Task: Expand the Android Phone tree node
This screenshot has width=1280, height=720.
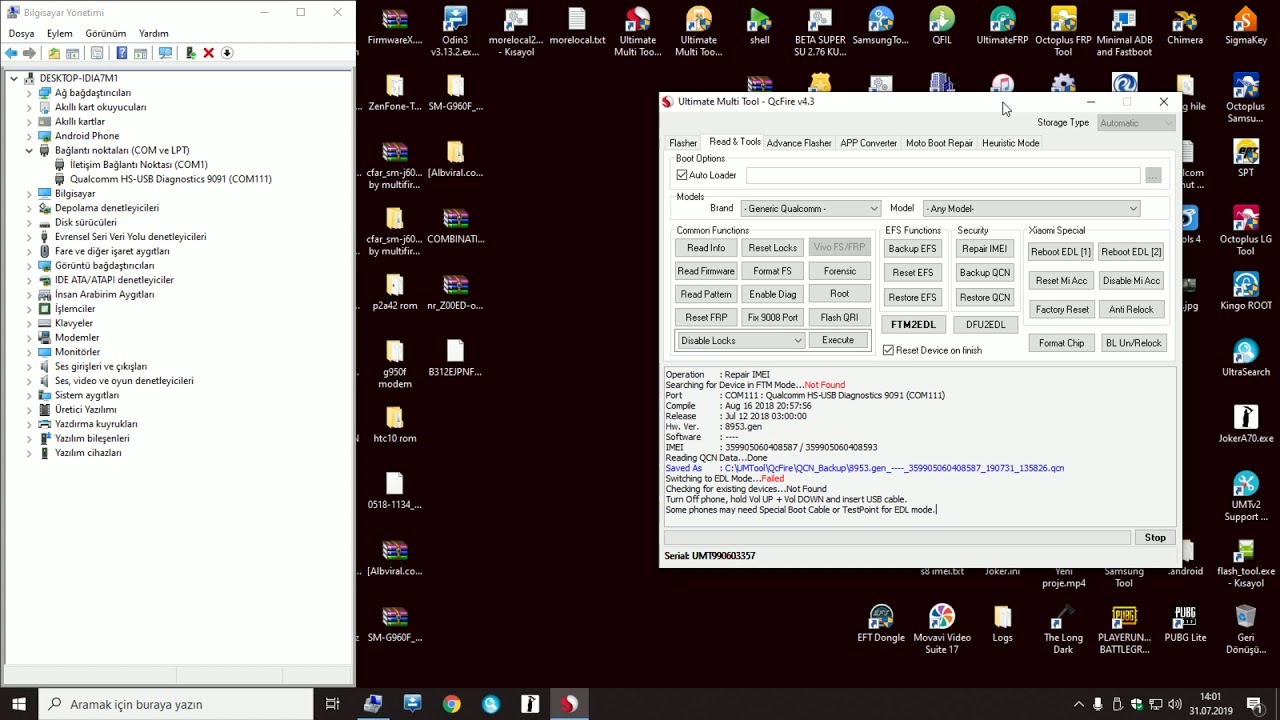Action: pos(30,136)
